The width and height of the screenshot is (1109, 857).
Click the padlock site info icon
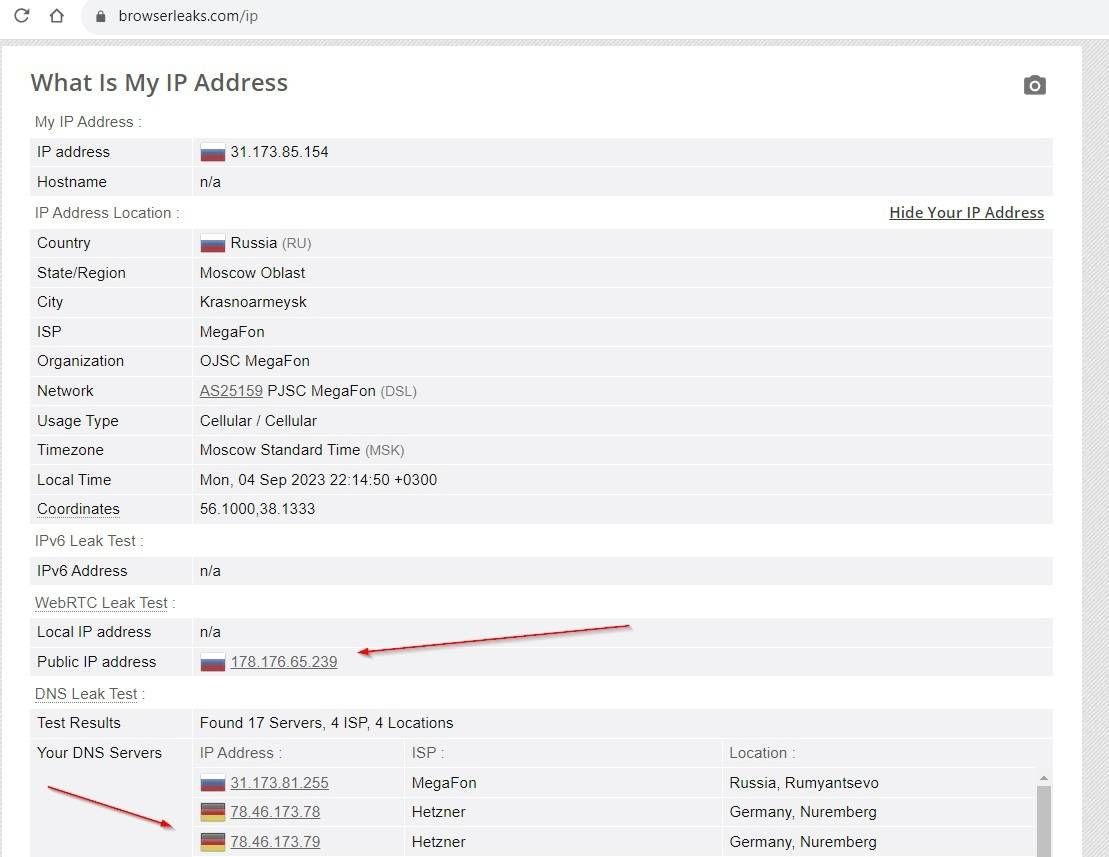(99, 16)
